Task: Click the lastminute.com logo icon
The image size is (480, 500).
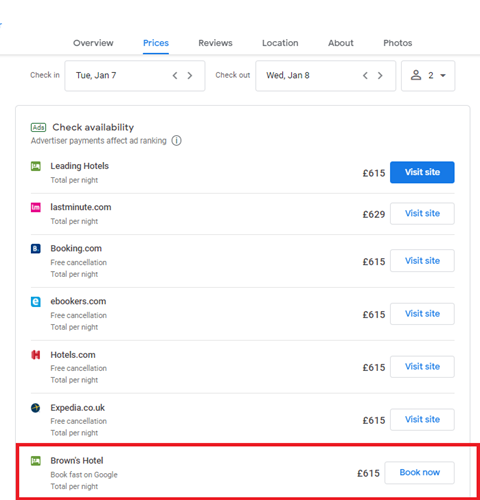Action: click(36, 207)
